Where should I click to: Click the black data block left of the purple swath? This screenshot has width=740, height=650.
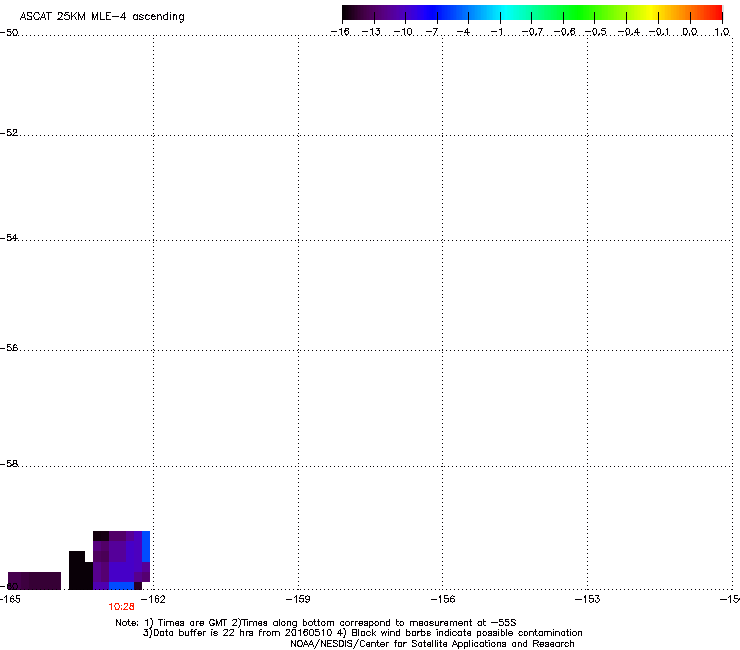tap(81, 570)
